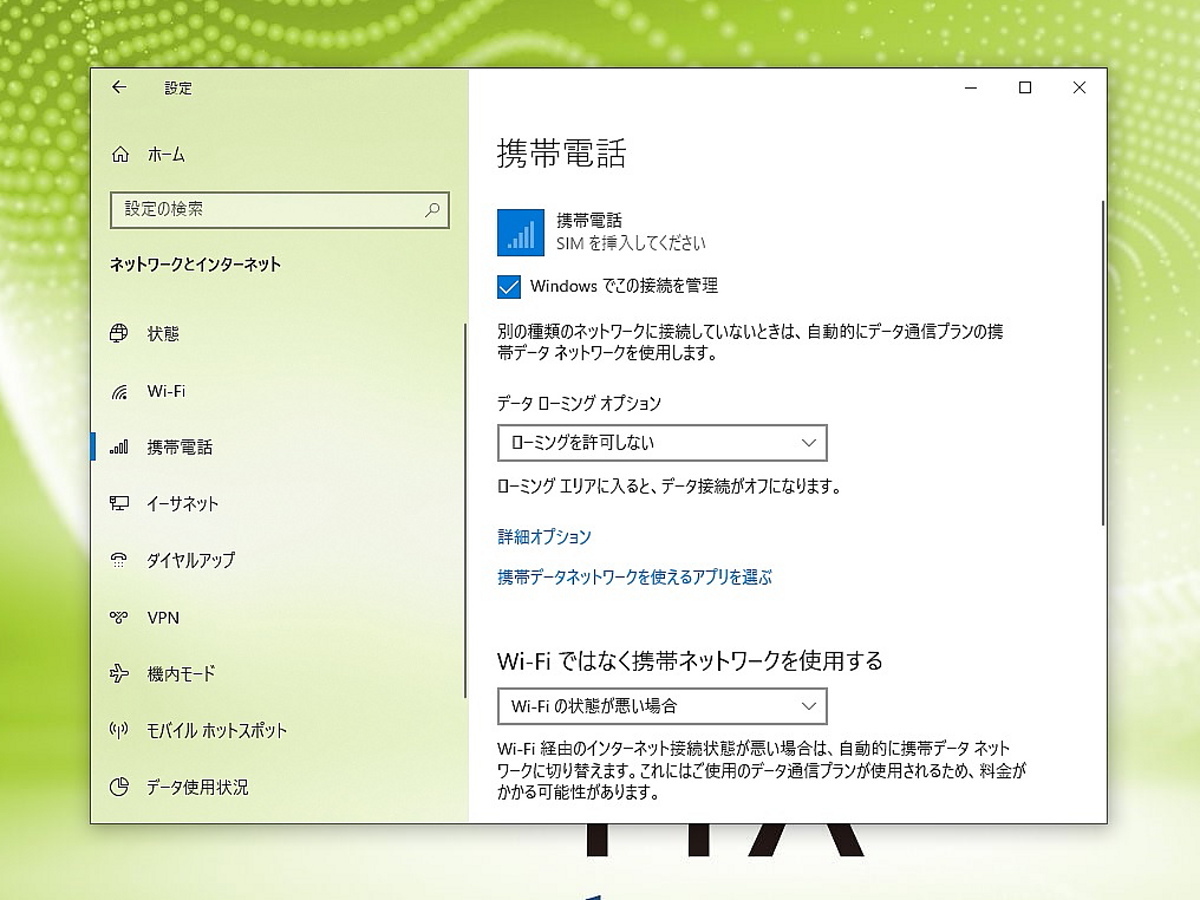Click the blue cellular signal tile icon
This screenshot has width=1200, height=900.
[x=521, y=232]
